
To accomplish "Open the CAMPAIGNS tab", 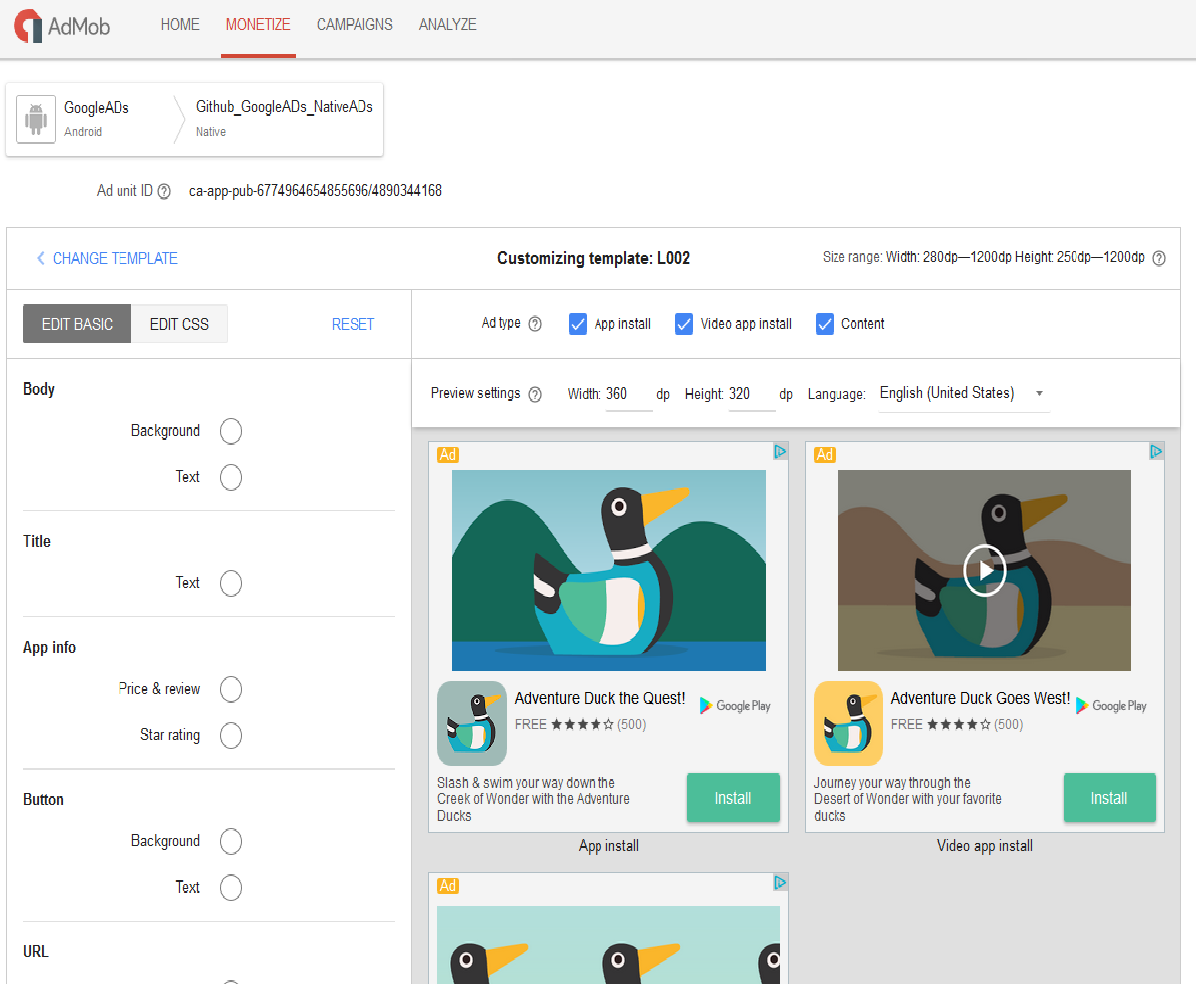I will point(355,24).
